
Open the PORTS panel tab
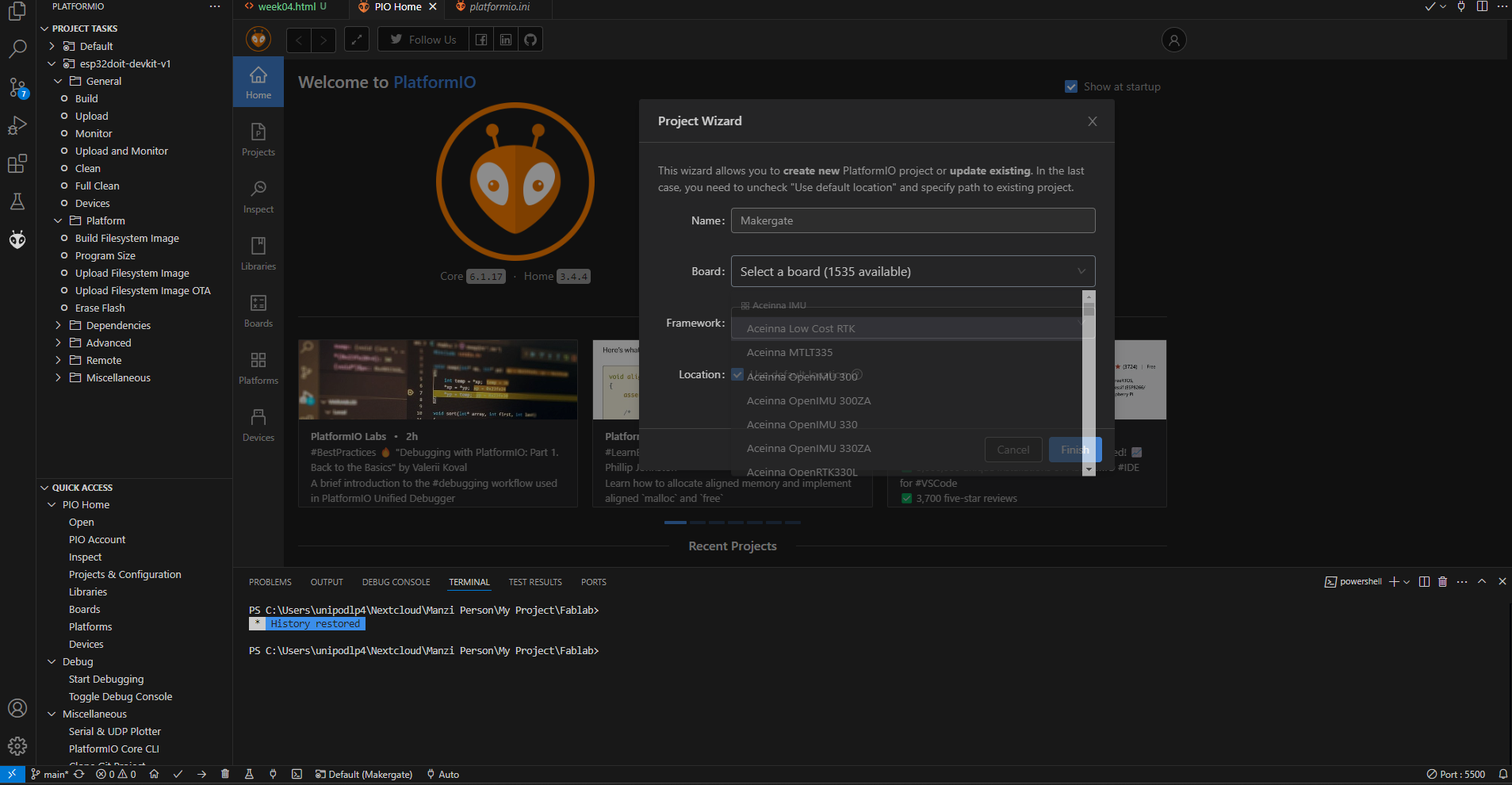point(593,582)
